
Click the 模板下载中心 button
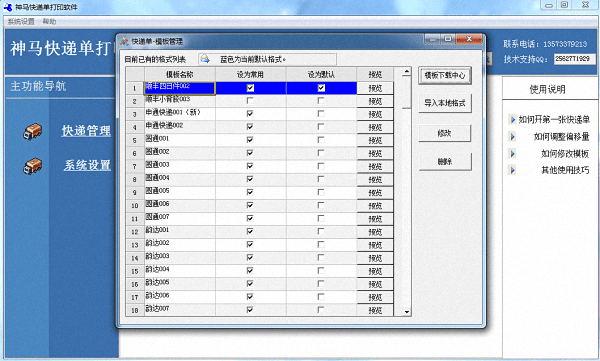[x=445, y=75]
